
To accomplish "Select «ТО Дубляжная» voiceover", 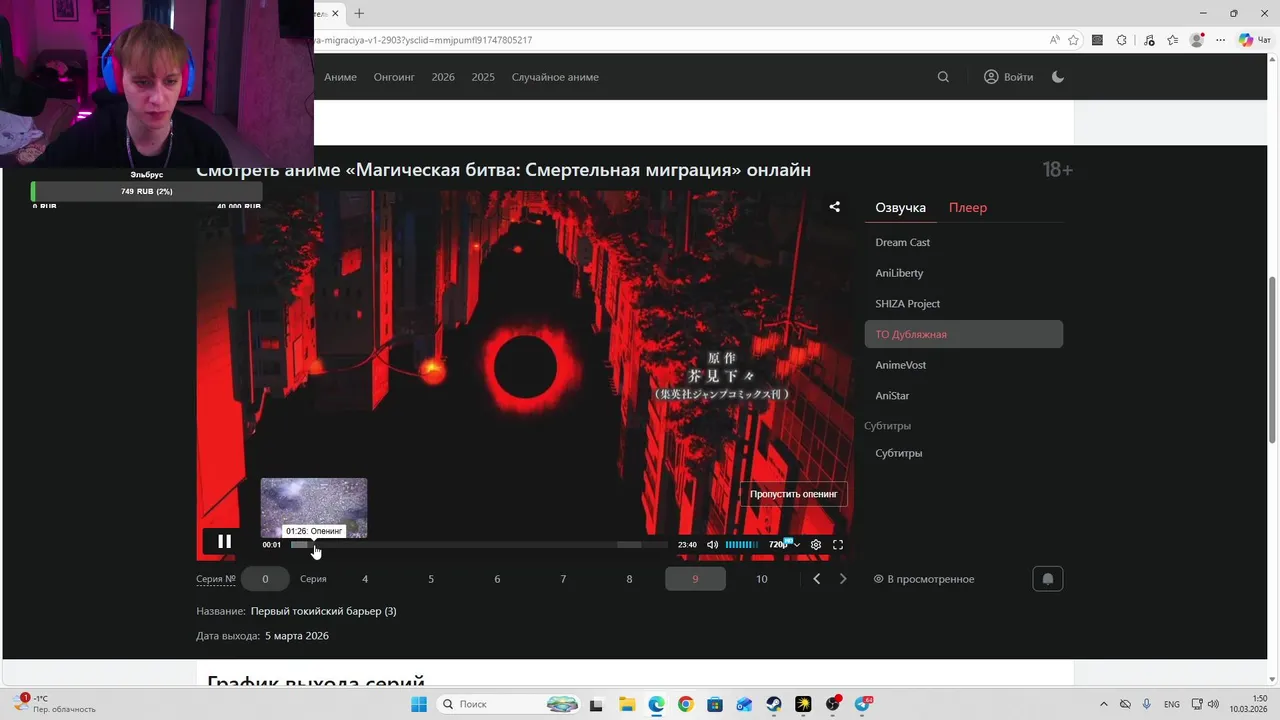I will pyautogui.click(x=963, y=334).
